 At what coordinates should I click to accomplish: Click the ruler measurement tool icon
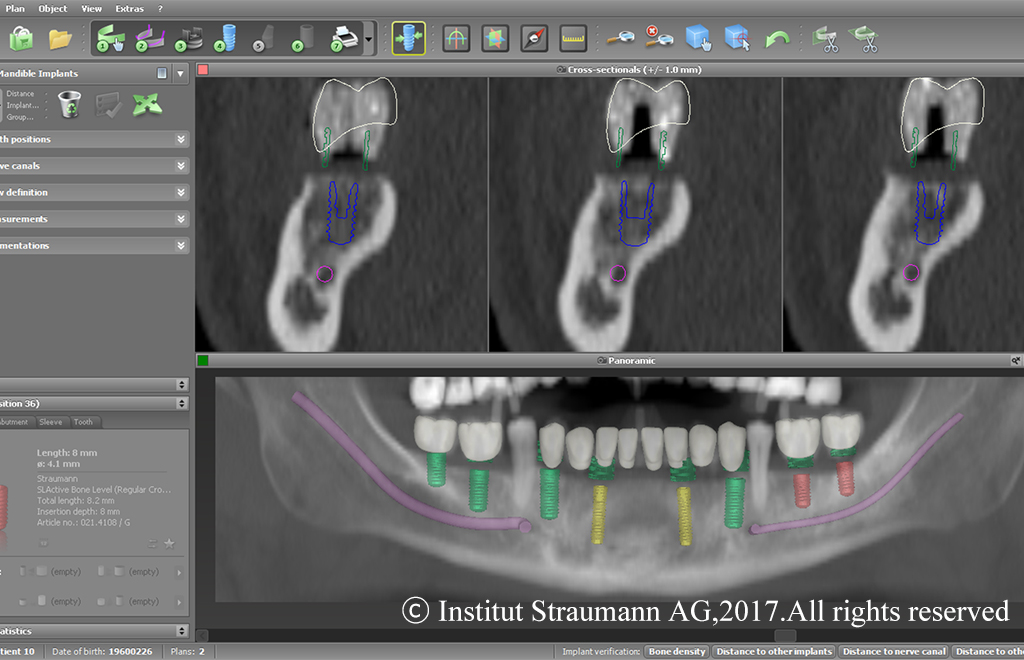[x=573, y=39]
